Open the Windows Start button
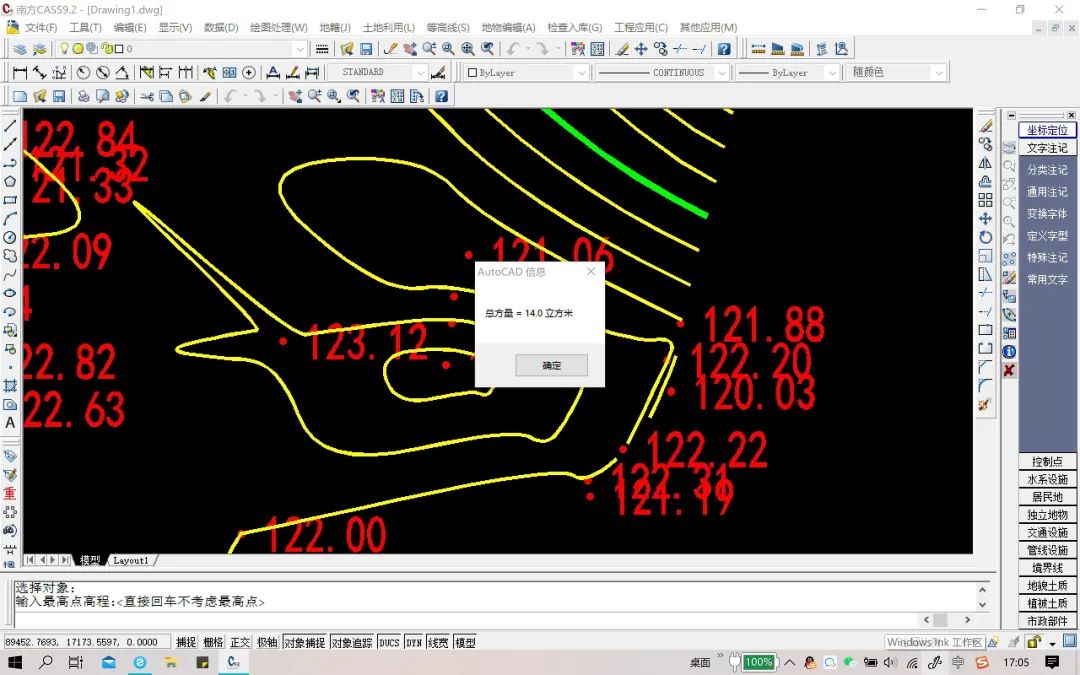1080x675 pixels. (x=14, y=662)
